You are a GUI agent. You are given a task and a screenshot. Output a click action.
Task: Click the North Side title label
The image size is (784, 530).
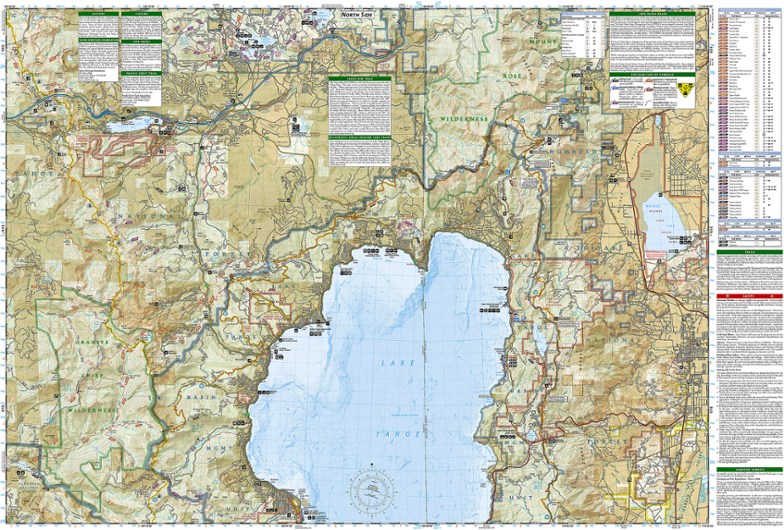(x=359, y=15)
